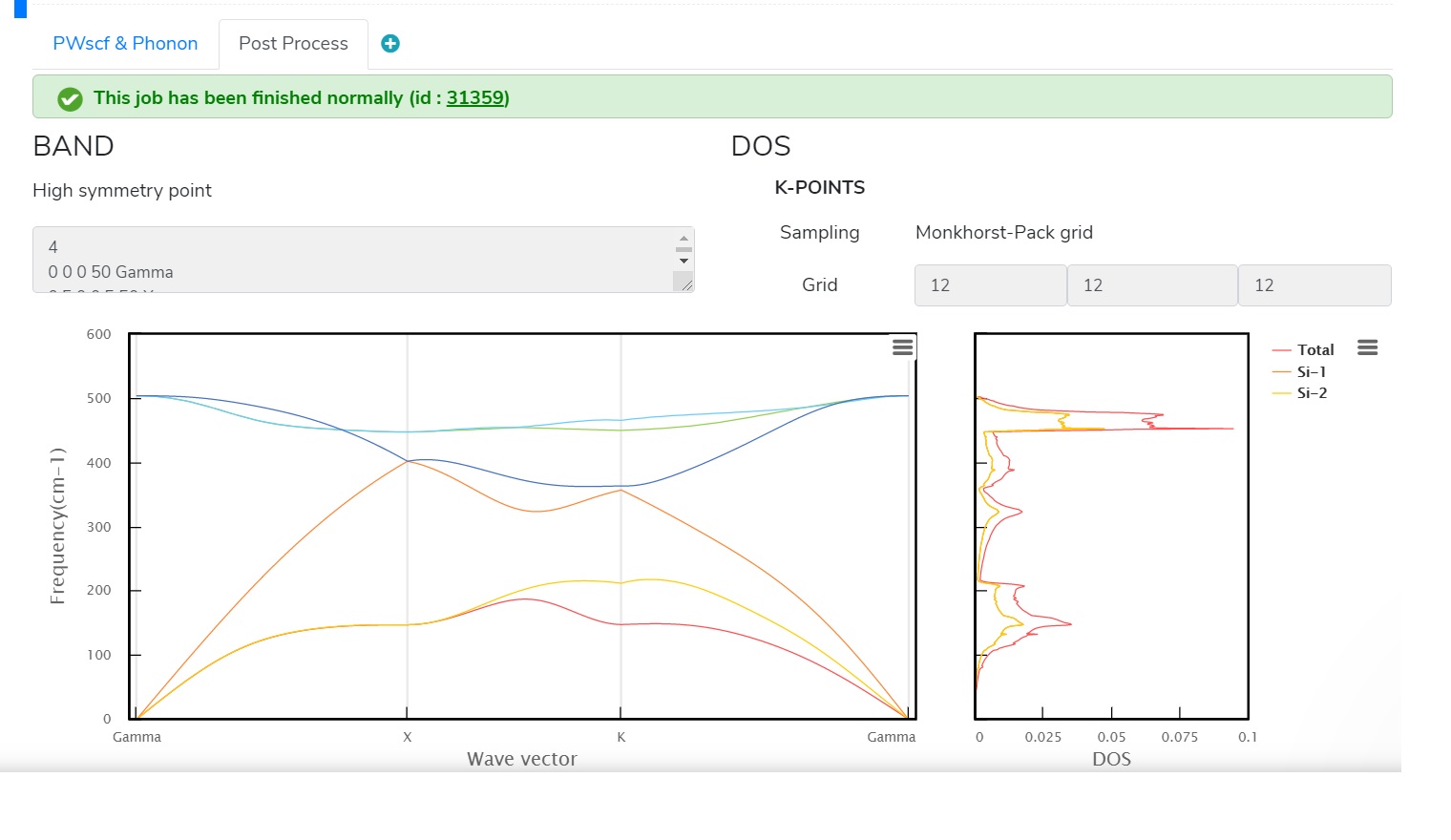
Task: Toggle the Si-2 curve in the DOS legend
Action: tap(1314, 392)
